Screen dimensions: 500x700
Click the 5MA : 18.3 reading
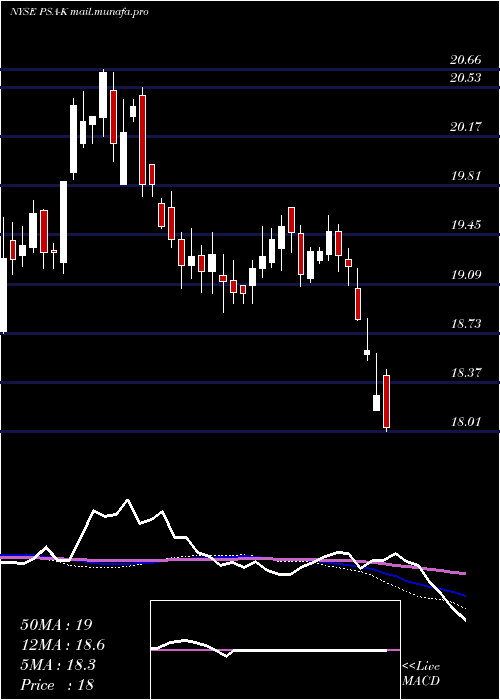click(58, 665)
